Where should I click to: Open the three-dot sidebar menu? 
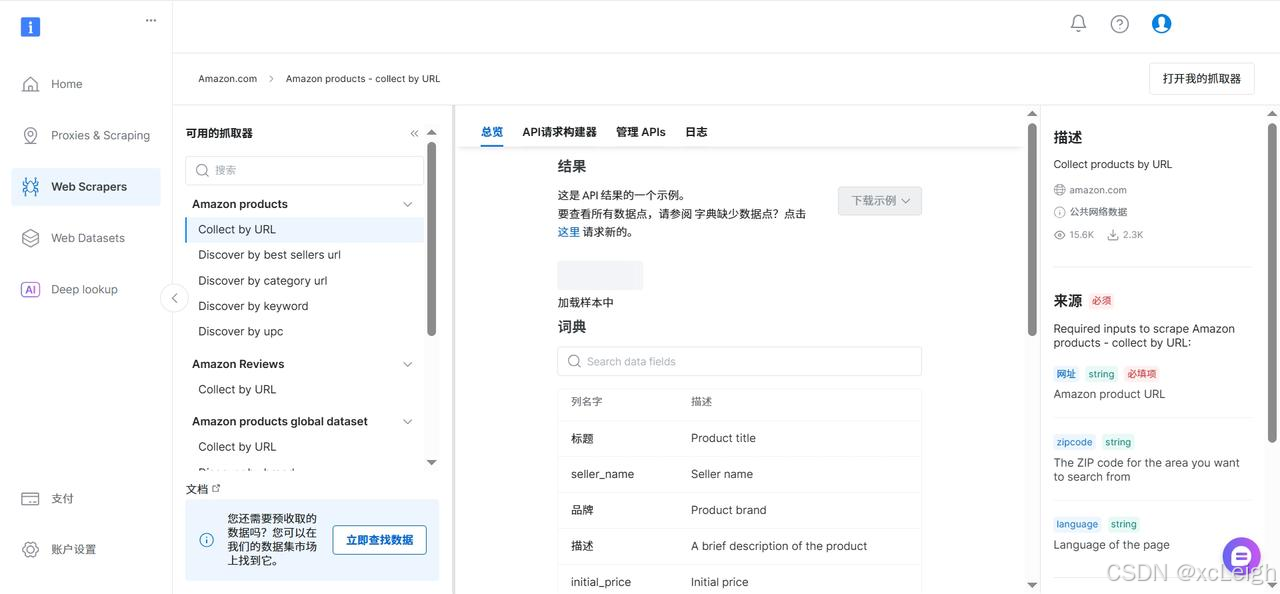[x=151, y=20]
